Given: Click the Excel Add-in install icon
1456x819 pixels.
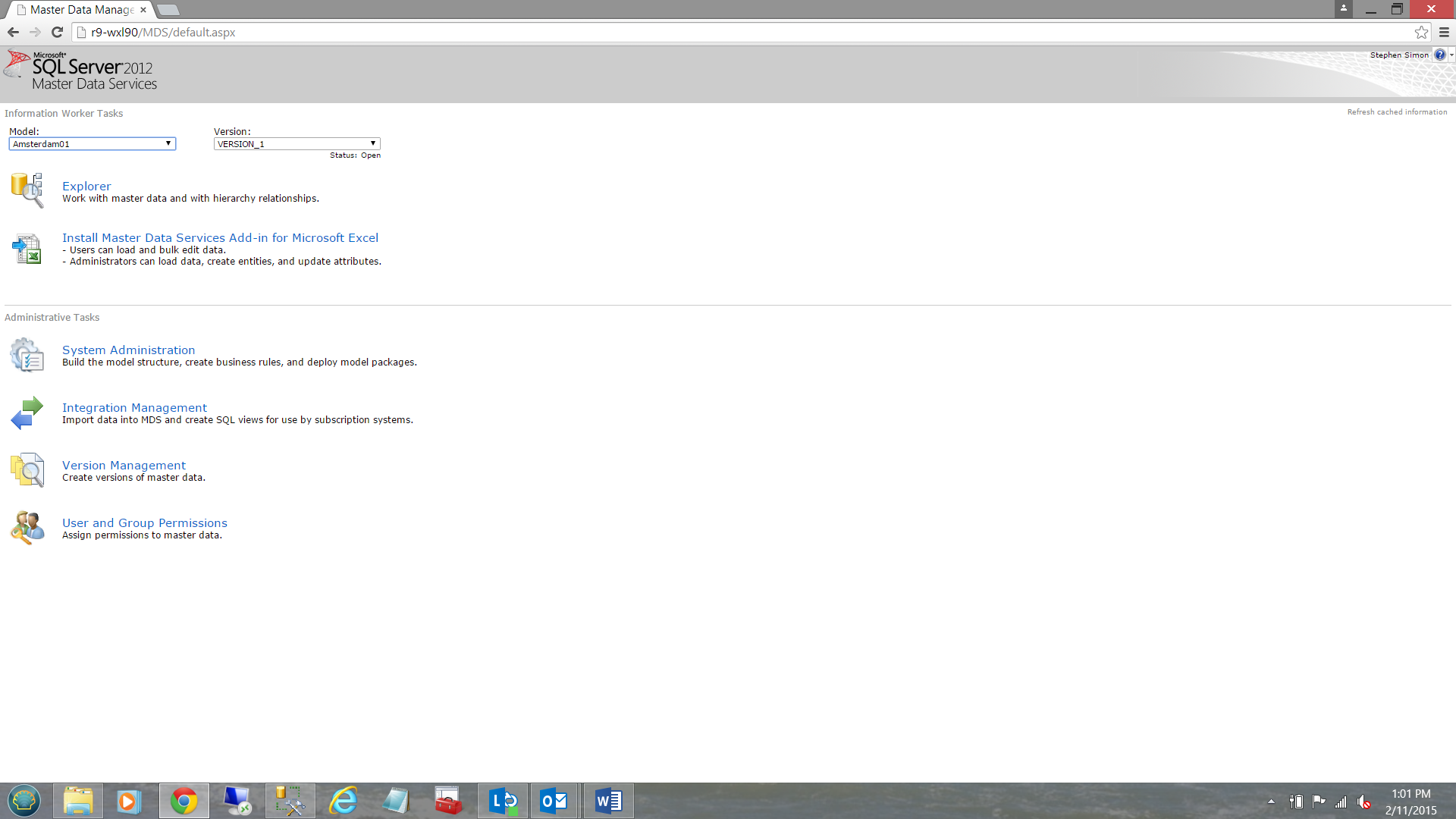Looking at the screenshot, I should click(27, 249).
